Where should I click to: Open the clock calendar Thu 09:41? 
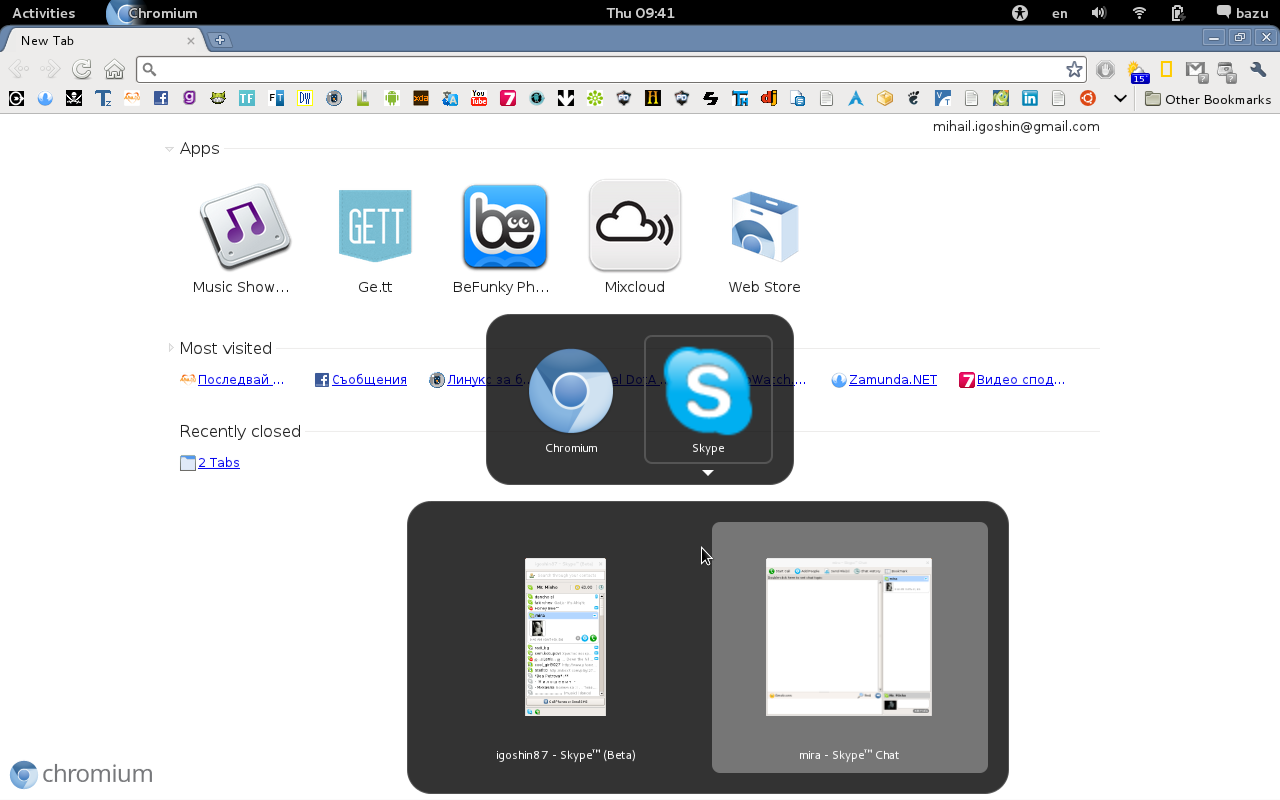640,13
